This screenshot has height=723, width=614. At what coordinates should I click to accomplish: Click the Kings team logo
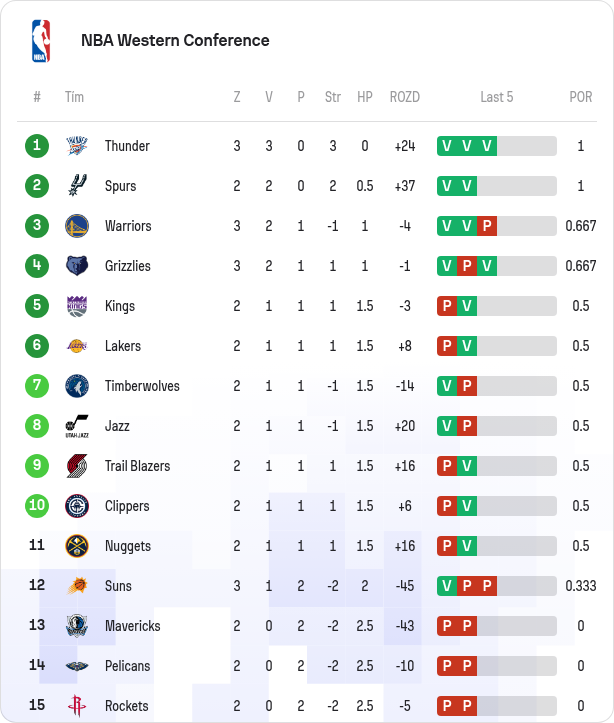click(77, 306)
